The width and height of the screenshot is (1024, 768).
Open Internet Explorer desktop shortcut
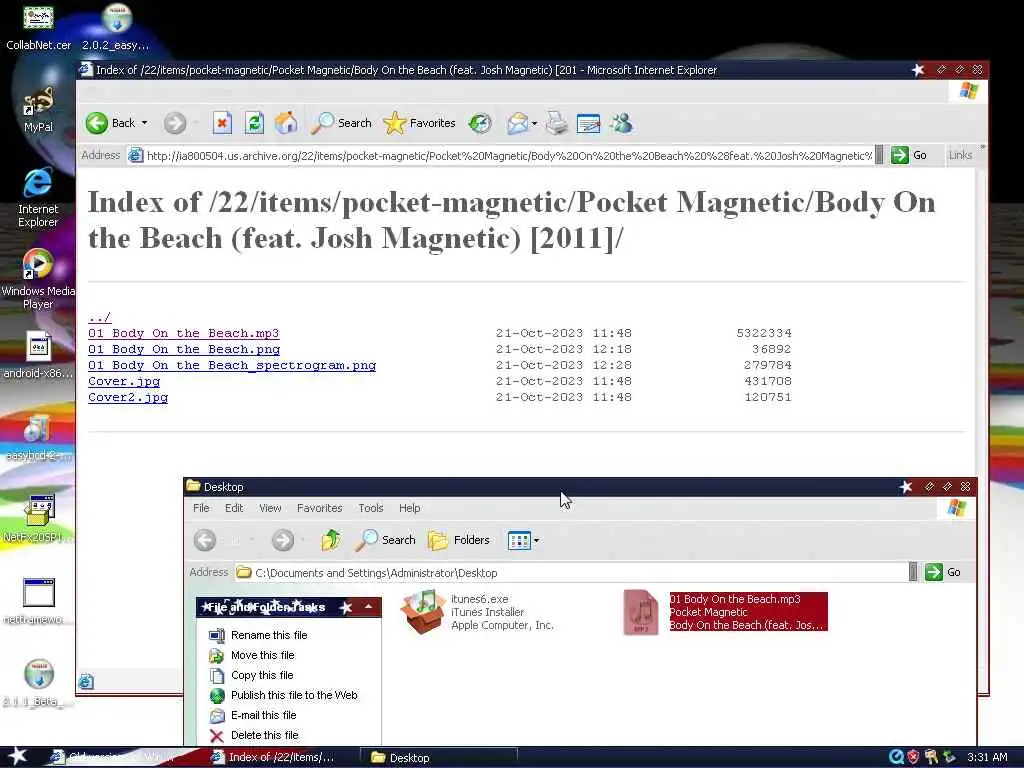tap(38, 197)
